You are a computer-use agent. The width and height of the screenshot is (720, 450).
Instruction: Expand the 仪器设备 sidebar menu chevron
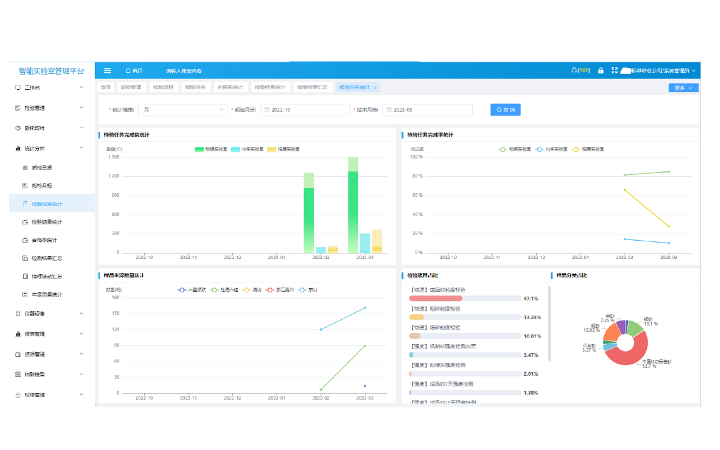click(x=81, y=313)
